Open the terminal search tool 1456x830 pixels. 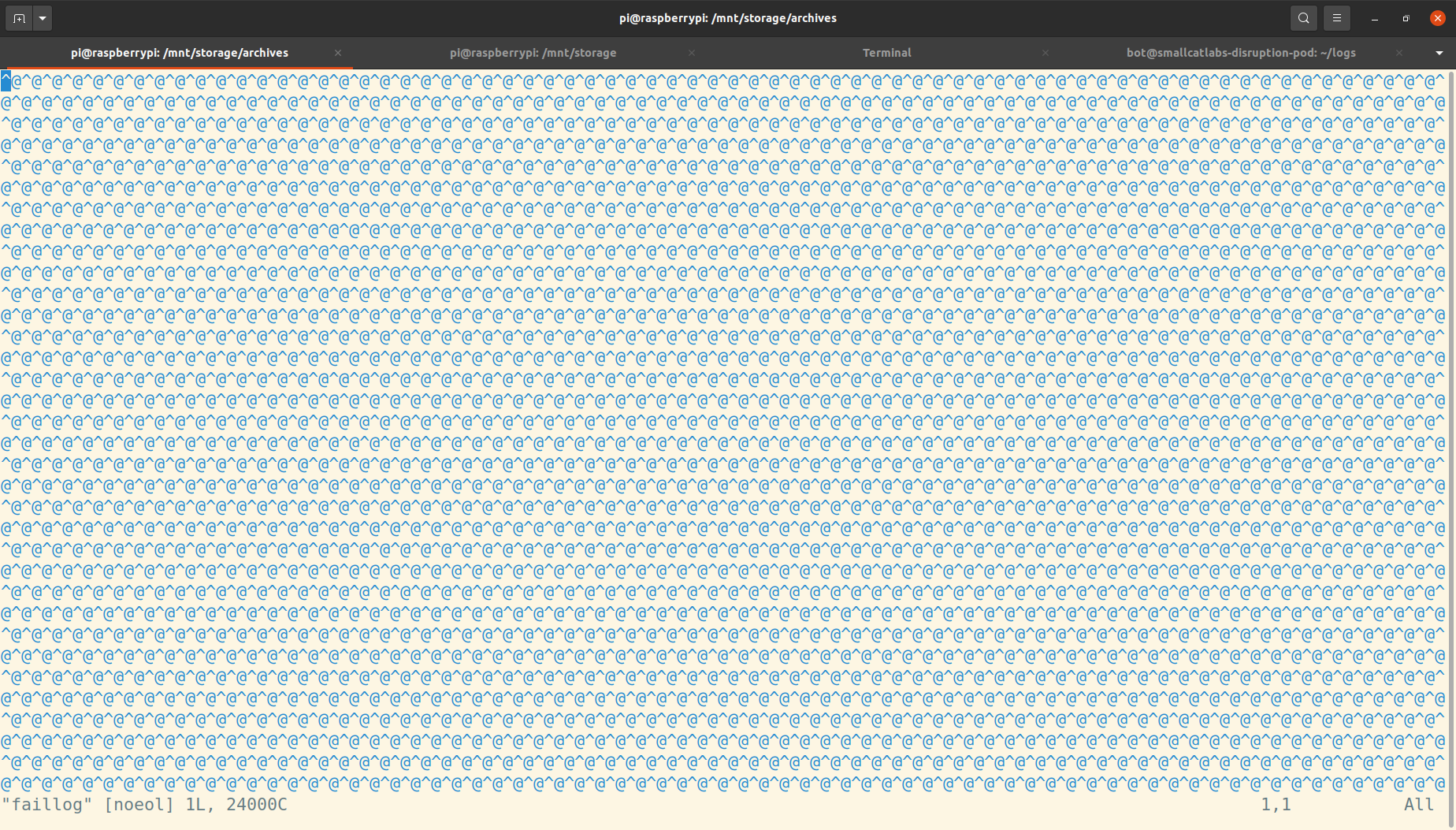tap(1304, 18)
